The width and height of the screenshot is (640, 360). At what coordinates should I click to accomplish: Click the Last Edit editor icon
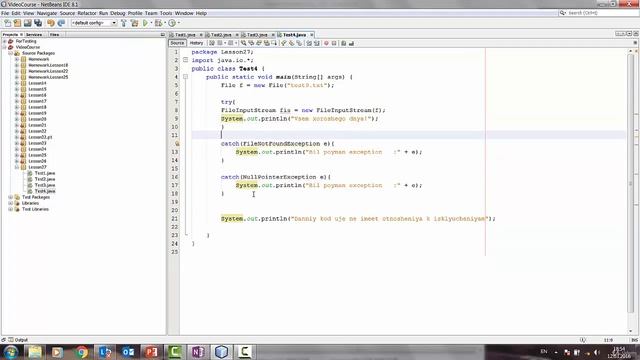coord(211,43)
